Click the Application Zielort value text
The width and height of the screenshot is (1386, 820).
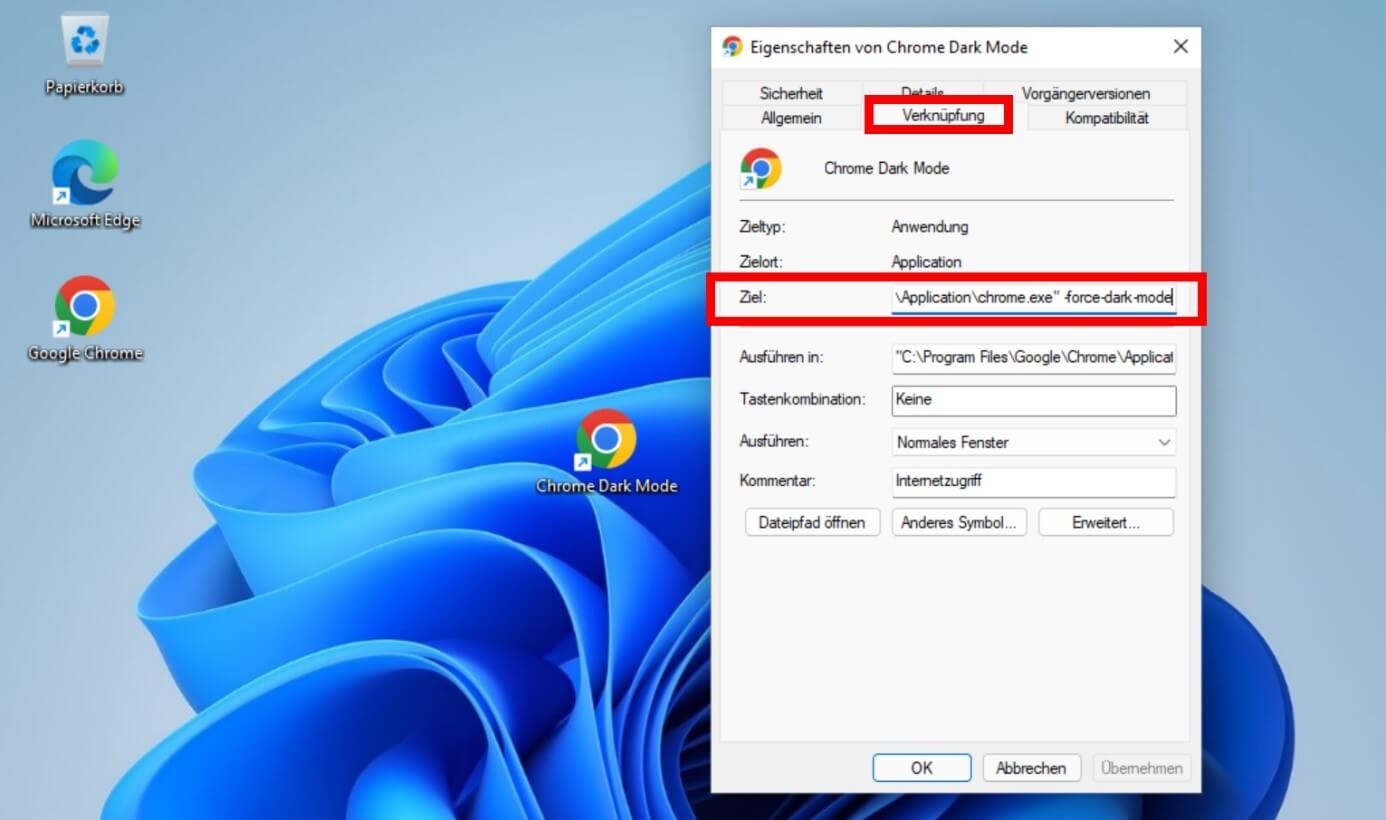(926, 262)
